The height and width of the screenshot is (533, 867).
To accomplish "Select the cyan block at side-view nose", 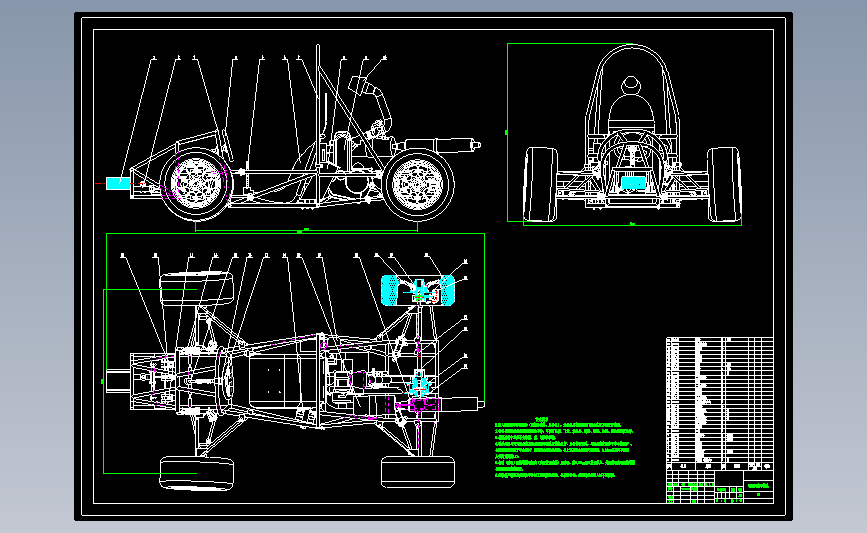I will pyautogui.click(x=118, y=183).
